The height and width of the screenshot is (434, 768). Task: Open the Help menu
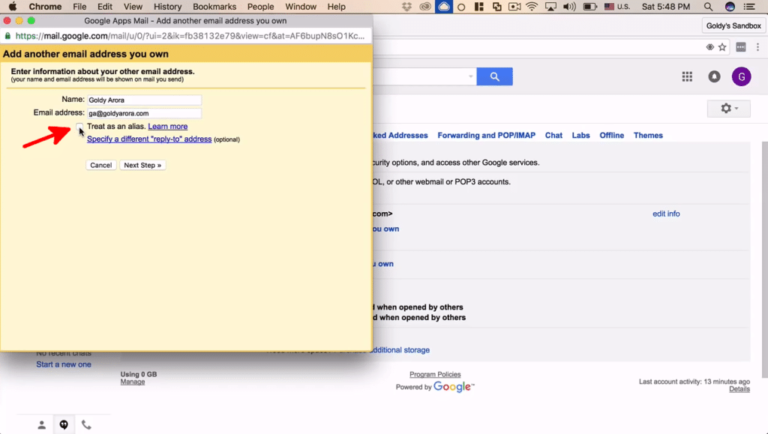pyautogui.click(x=336, y=7)
